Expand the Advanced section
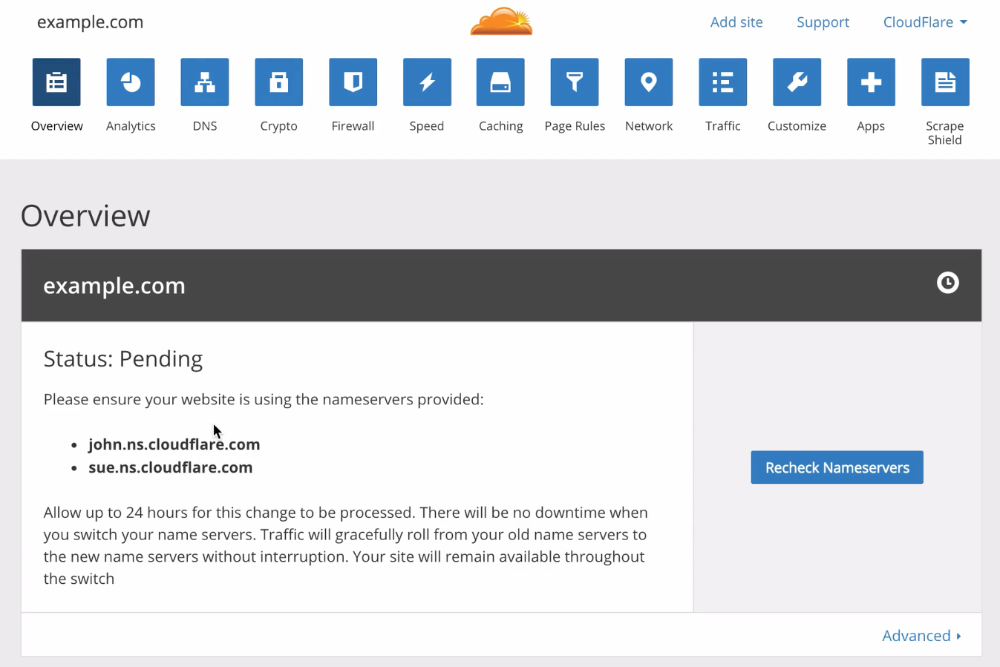This screenshot has height=667, width=1000. (922, 636)
